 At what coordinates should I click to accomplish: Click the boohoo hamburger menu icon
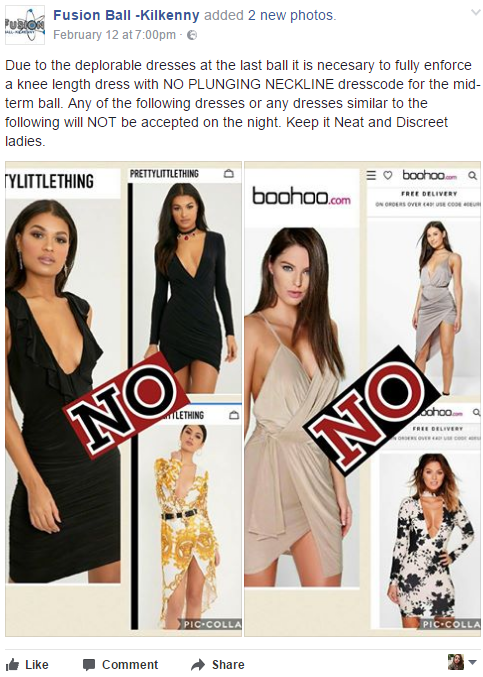[x=371, y=175]
